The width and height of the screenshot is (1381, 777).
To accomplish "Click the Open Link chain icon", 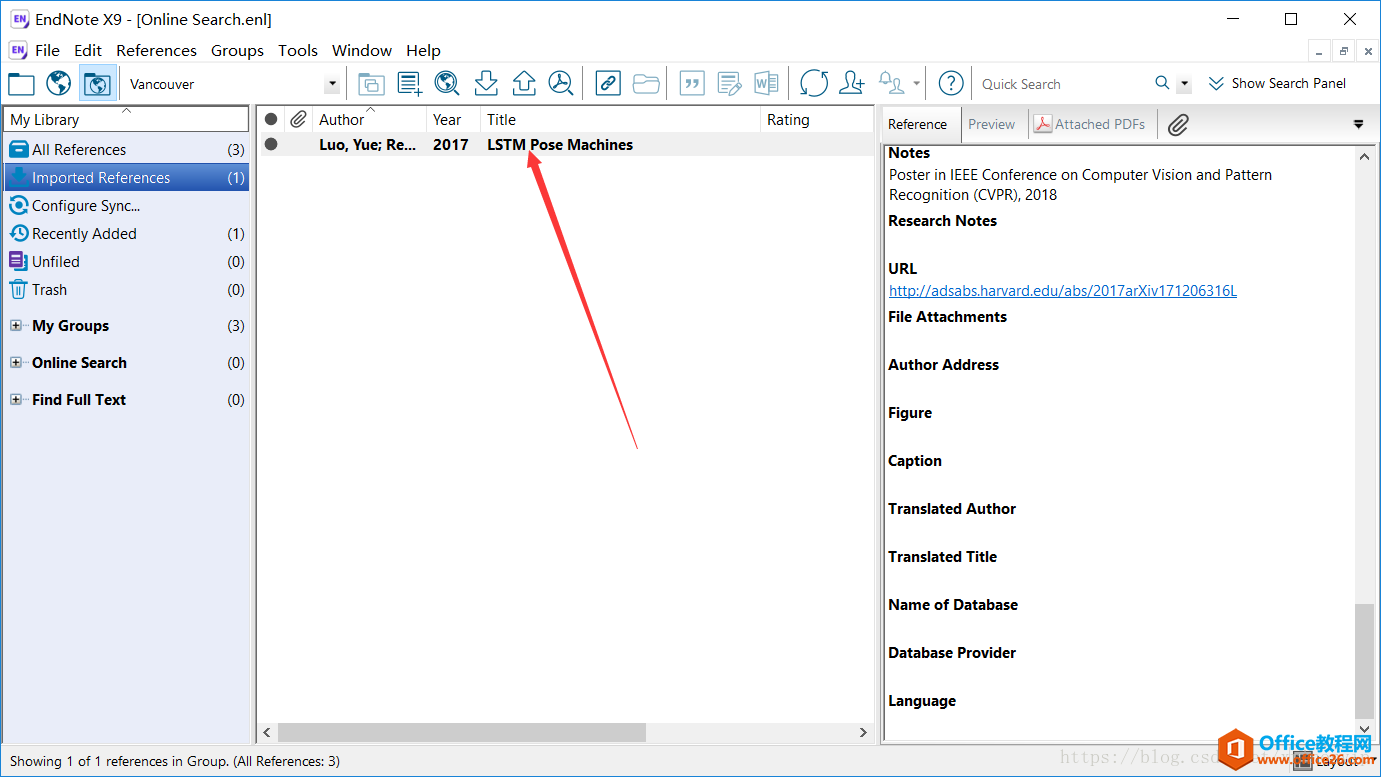I will (x=608, y=84).
